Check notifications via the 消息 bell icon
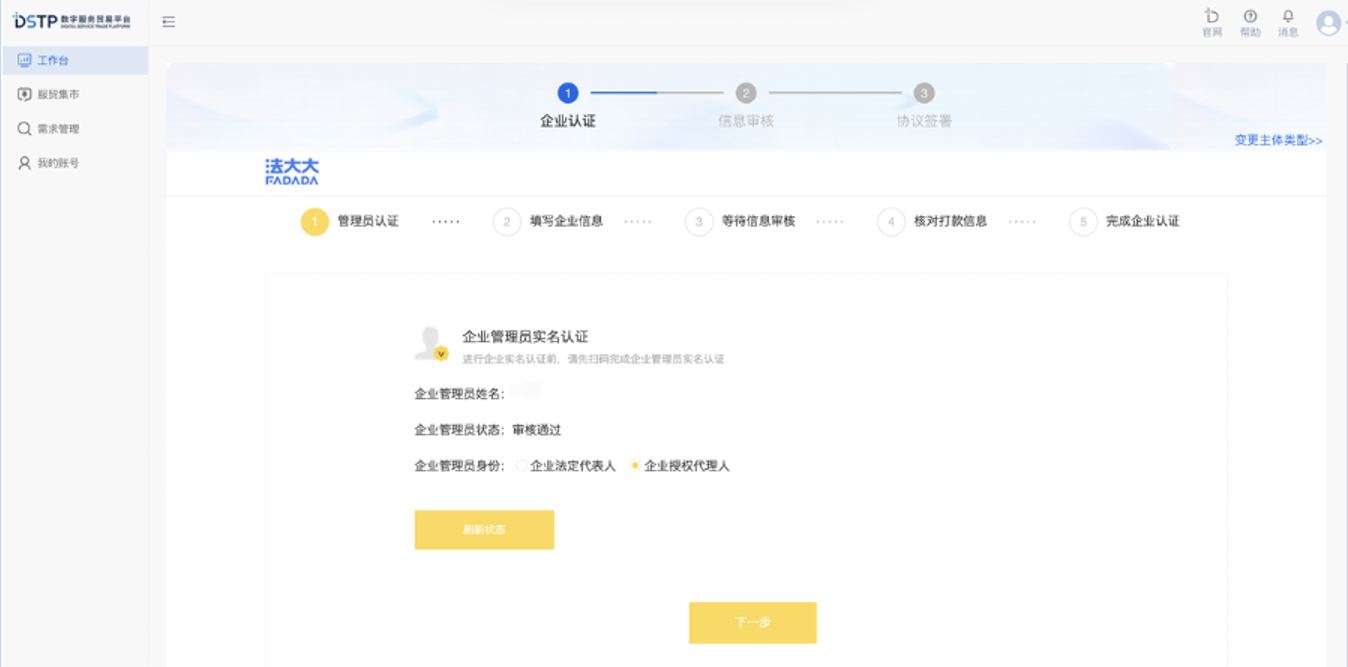This screenshot has width=1348, height=667. [x=1288, y=21]
